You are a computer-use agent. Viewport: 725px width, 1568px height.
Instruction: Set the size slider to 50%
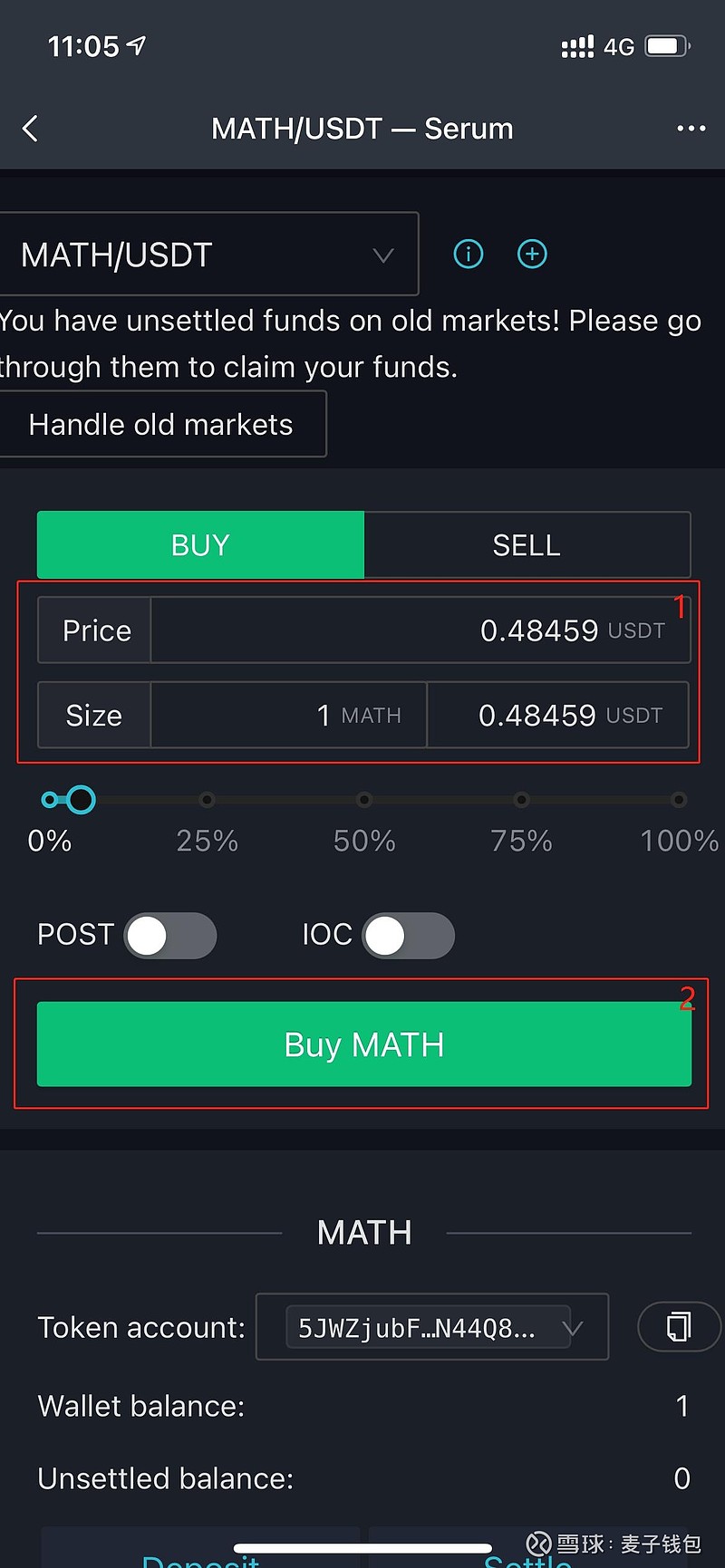point(364,800)
